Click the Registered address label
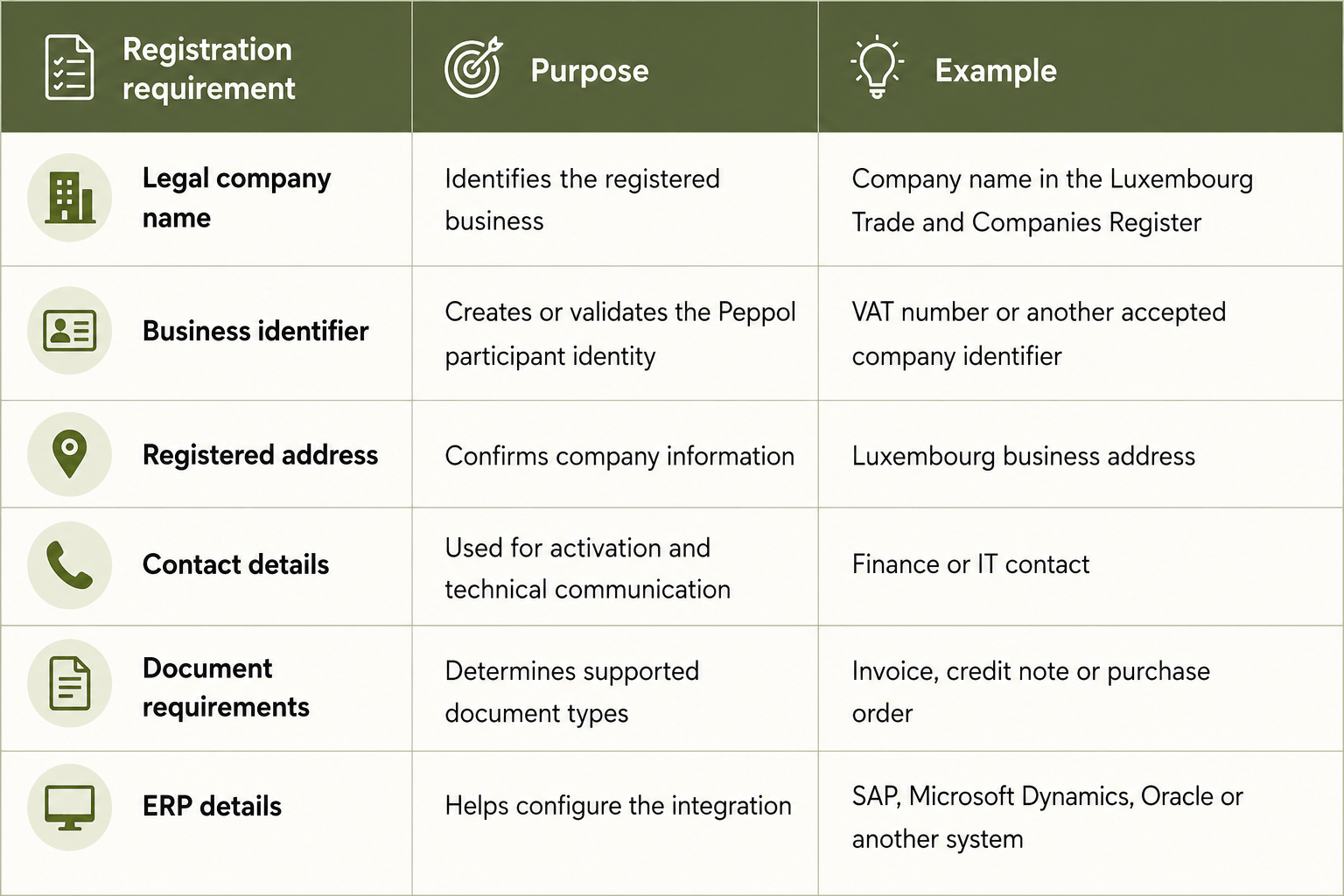 (x=260, y=455)
